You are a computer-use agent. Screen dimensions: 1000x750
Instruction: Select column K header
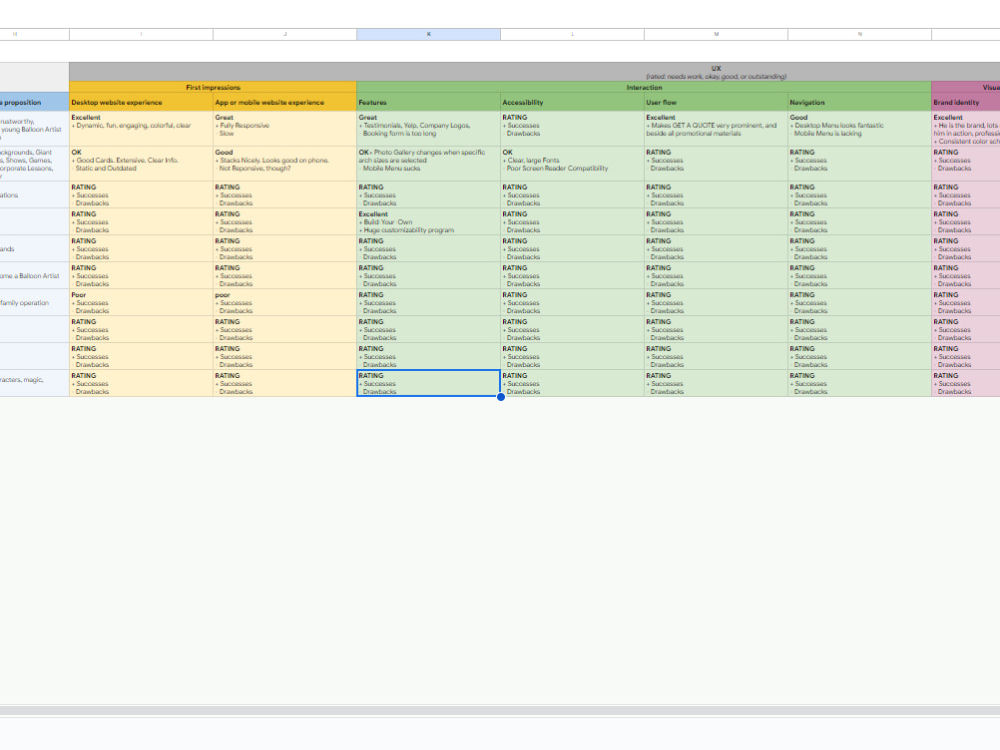pos(429,34)
